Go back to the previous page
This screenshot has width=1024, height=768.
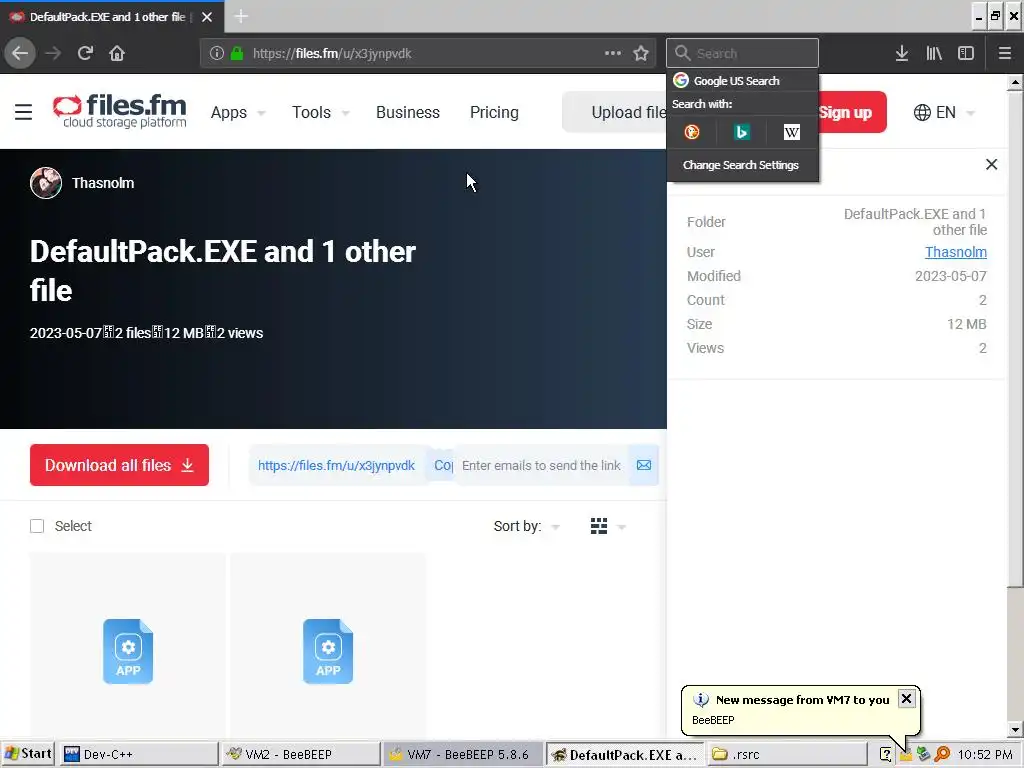click(20, 53)
